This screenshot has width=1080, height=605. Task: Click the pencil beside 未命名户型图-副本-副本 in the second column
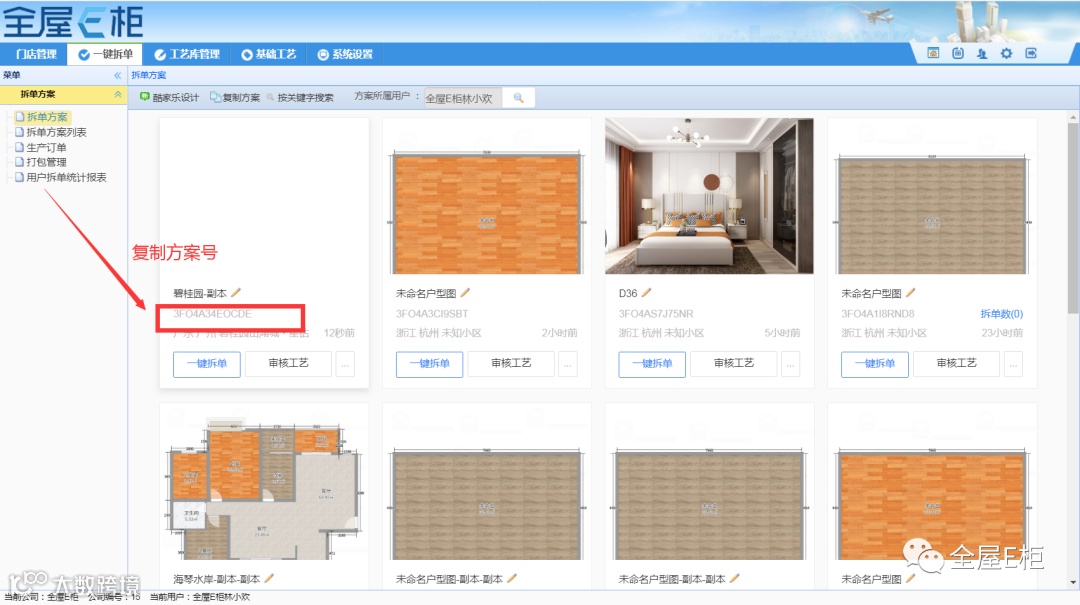coord(512,579)
